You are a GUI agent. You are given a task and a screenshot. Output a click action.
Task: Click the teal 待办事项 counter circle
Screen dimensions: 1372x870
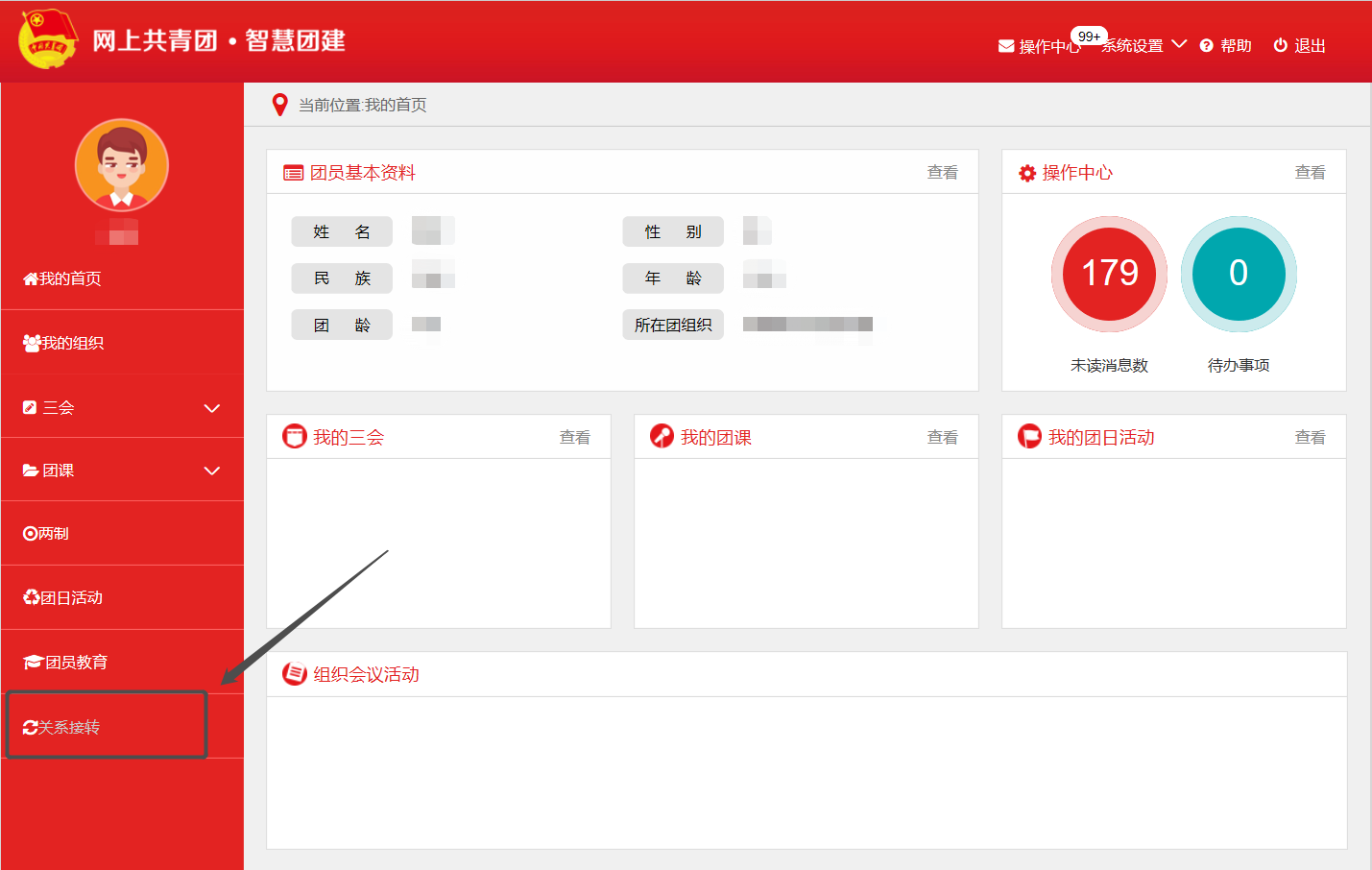[x=1239, y=274]
